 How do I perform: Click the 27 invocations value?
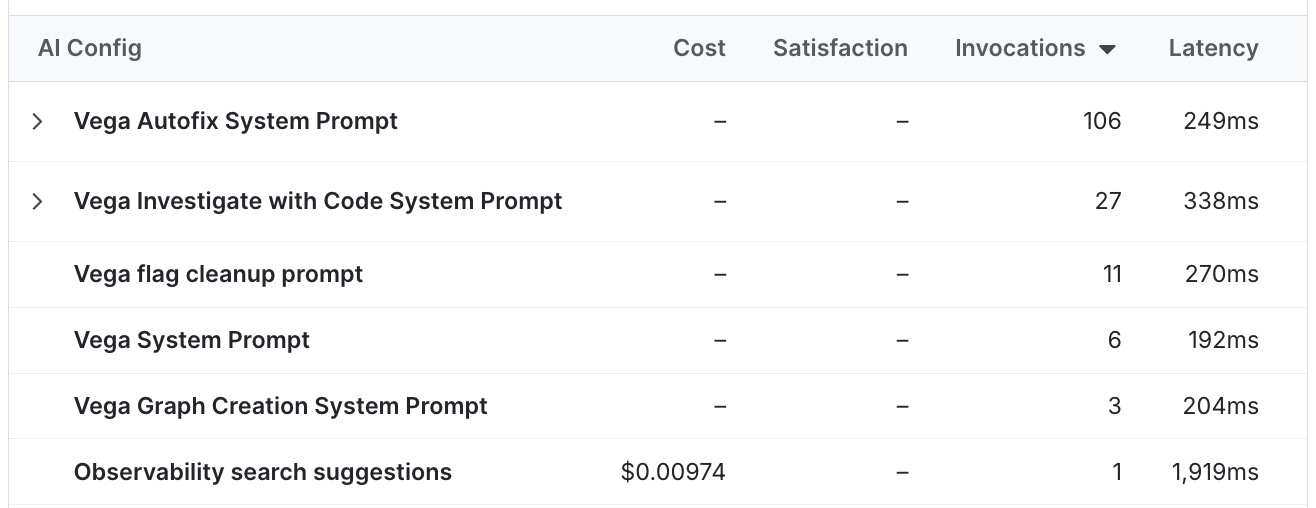1108,201
